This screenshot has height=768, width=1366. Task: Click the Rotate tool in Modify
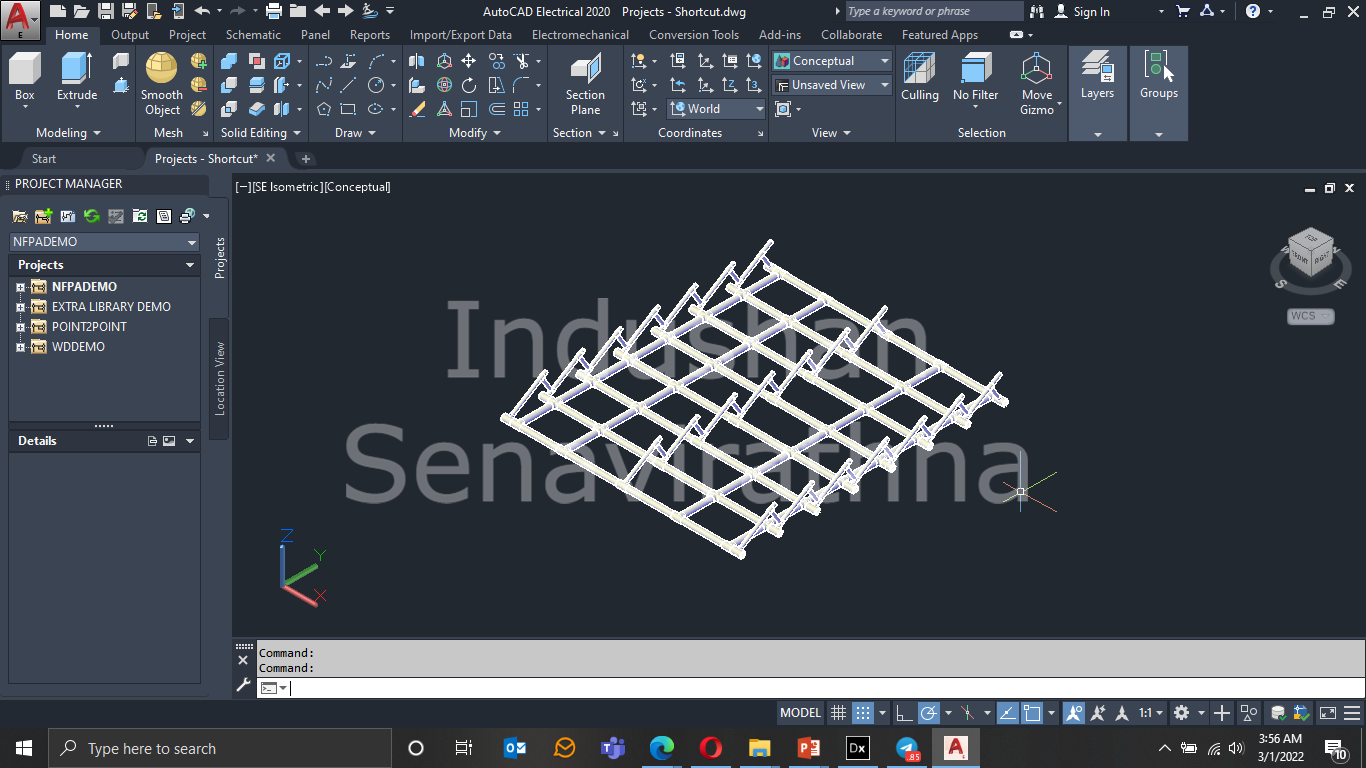coord(469,85)
